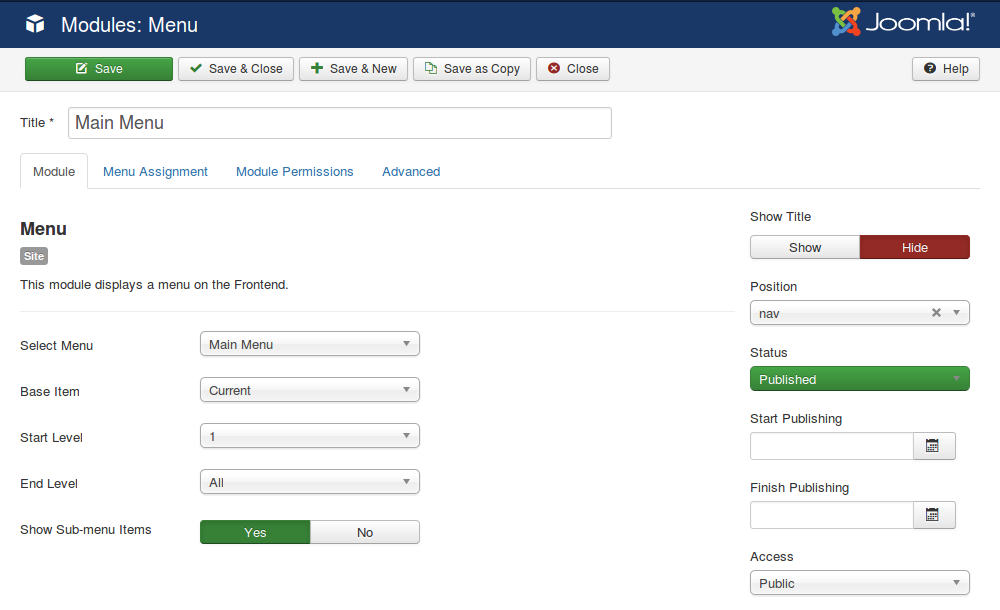Open the Advanced tab
The image size is (1000, 610).
pyautogui.click(x=410, y=171)
